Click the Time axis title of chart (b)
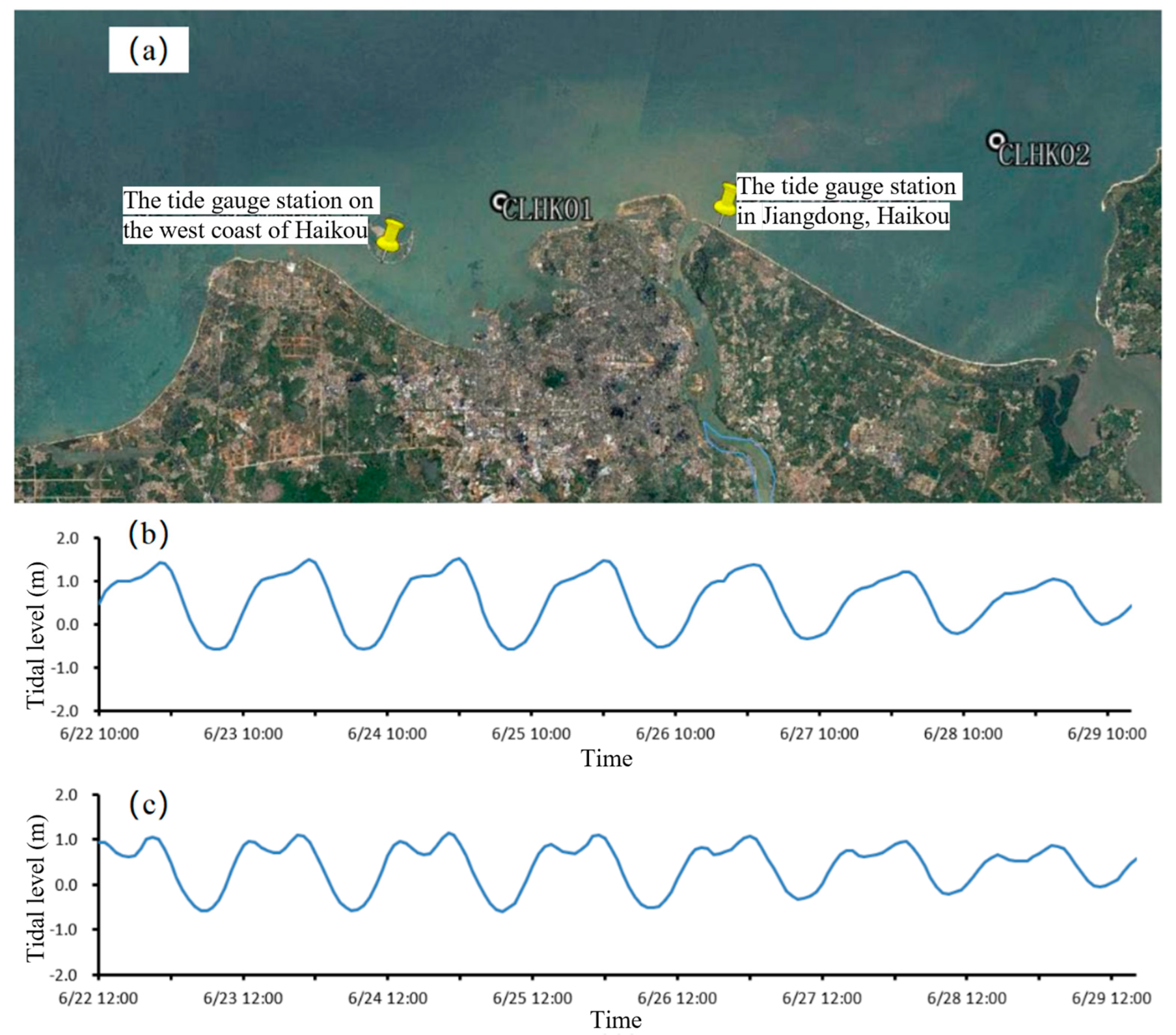The height and width of the screenshot is (1035, 1176). [x=606, y=758]
